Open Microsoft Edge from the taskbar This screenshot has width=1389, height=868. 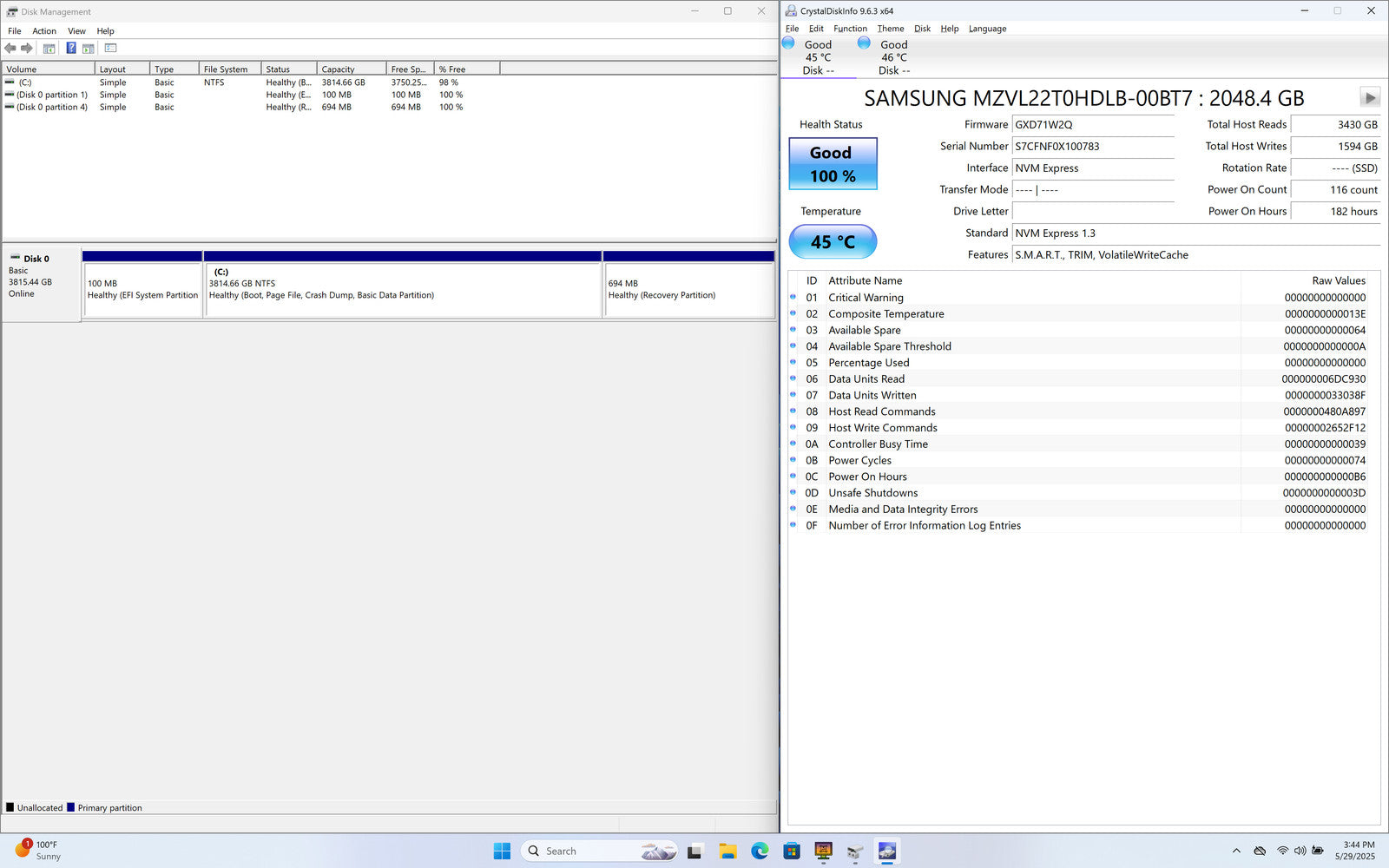(x=760, y=851)
